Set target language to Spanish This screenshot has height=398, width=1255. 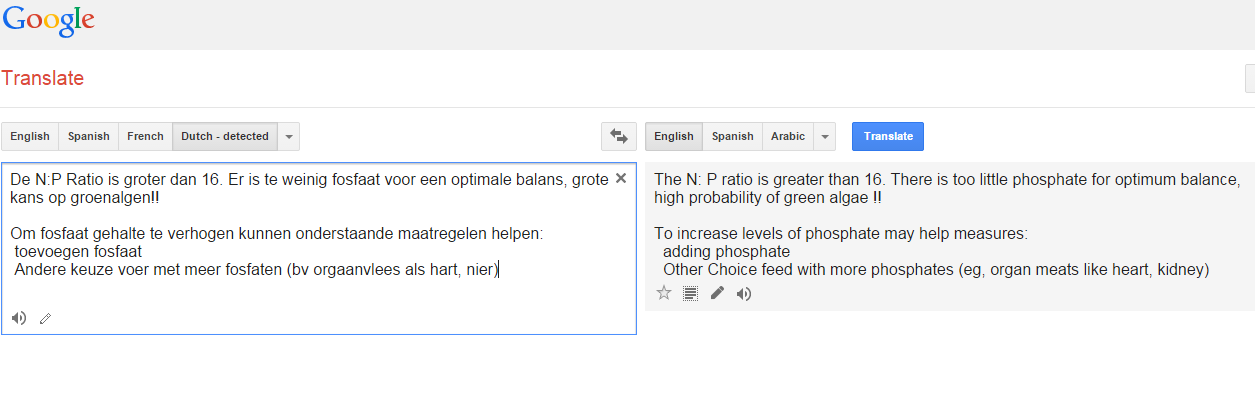[732, 136]
